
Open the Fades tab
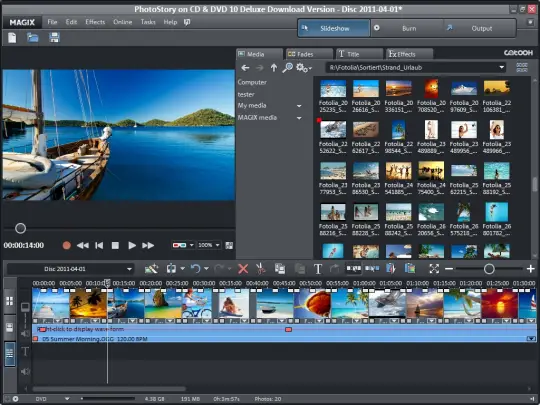tap(309, 54)
